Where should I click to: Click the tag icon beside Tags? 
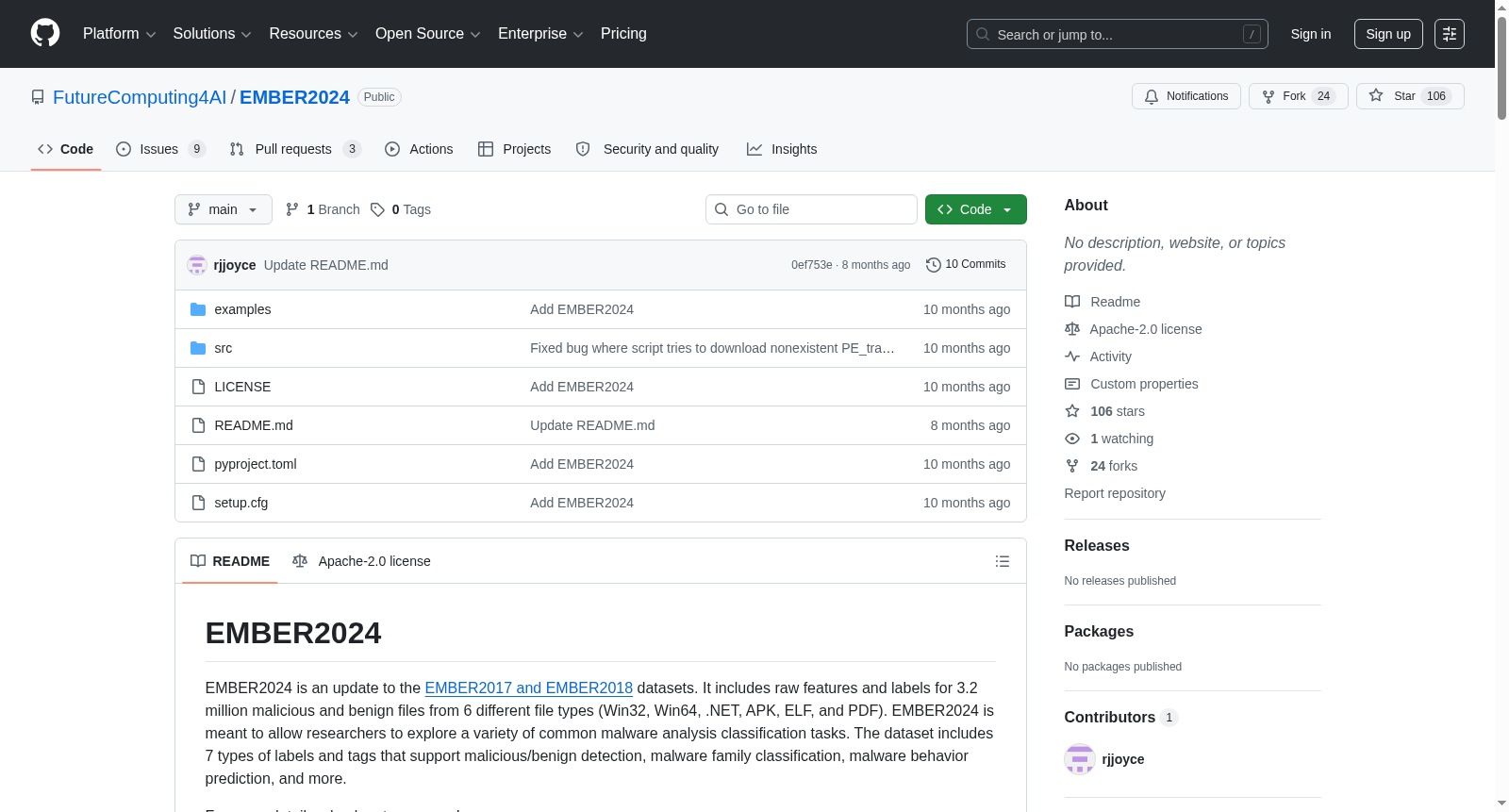point(377,209)
